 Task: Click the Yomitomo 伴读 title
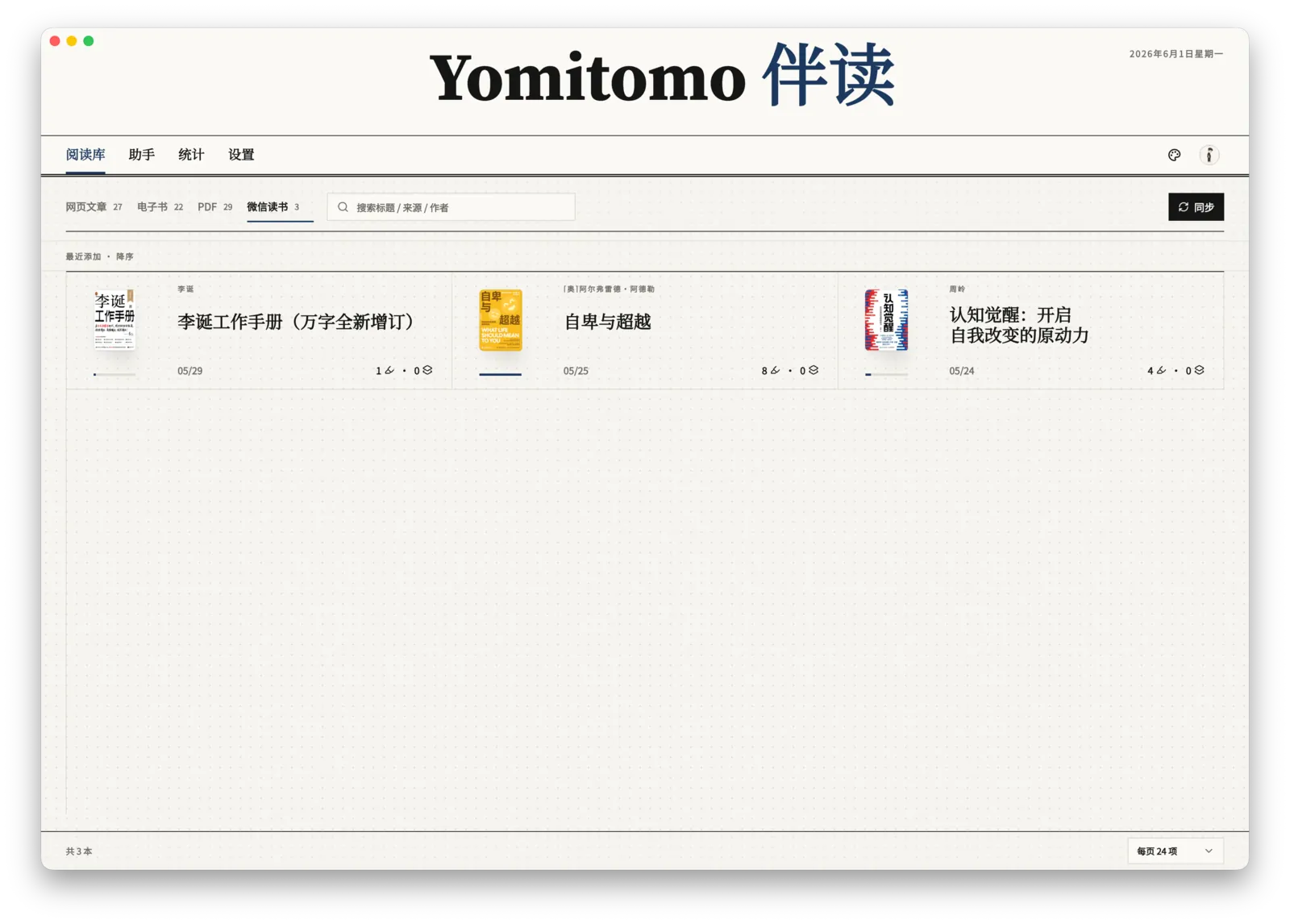662,77
